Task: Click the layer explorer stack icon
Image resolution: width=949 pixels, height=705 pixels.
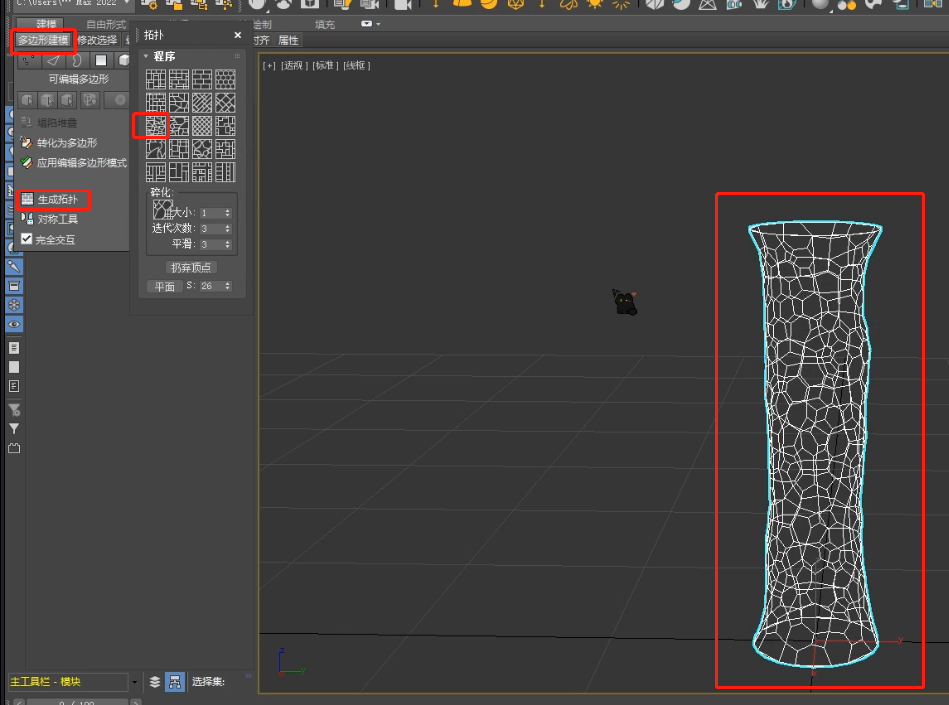Action: (x=155, y=682)
